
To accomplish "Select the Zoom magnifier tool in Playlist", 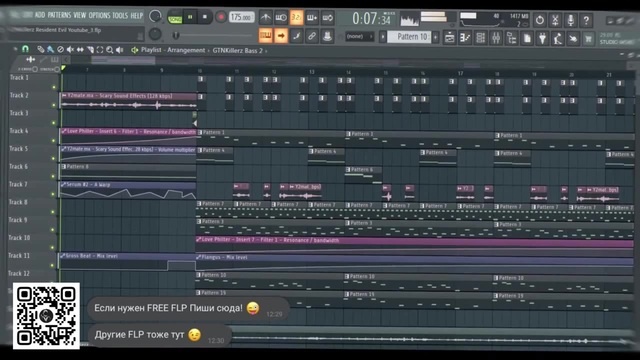I will tap(110, 50).
